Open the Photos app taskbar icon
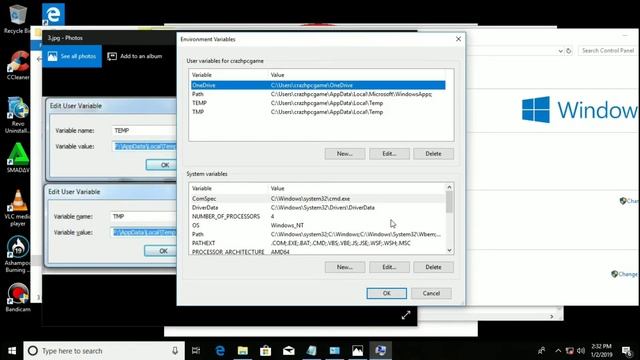Image resolution: width=640 pixels, height=360 pixels. pyautogui.click(x=357, y=351)
